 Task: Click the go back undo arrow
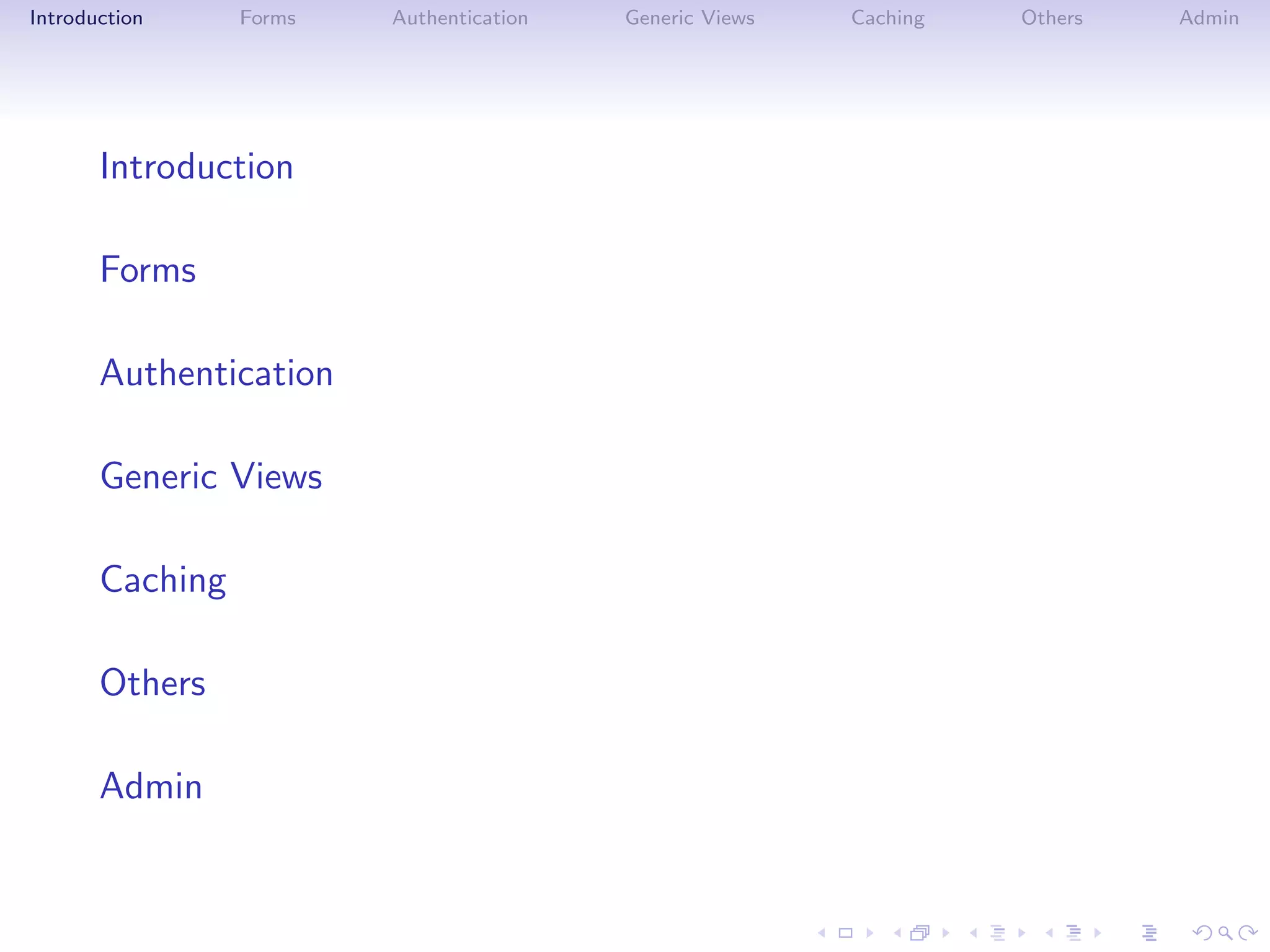tap(1202, 933)
